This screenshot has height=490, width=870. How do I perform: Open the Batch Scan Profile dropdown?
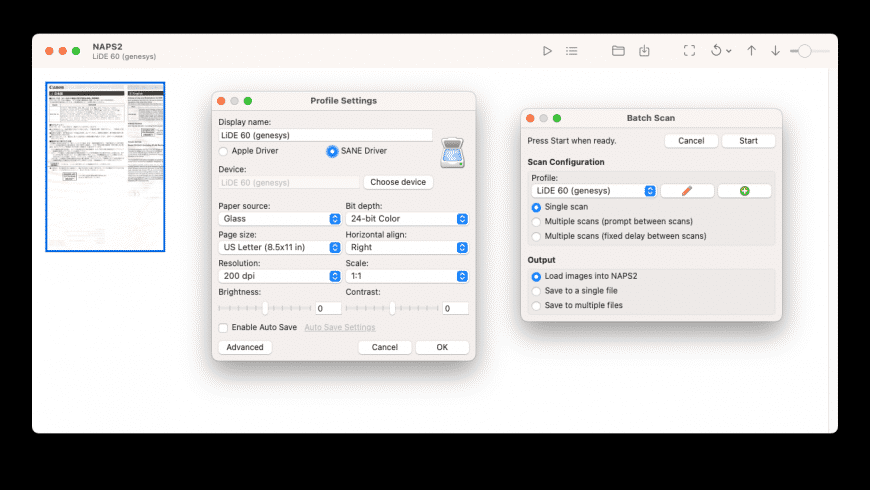click(x=594, y=191)
